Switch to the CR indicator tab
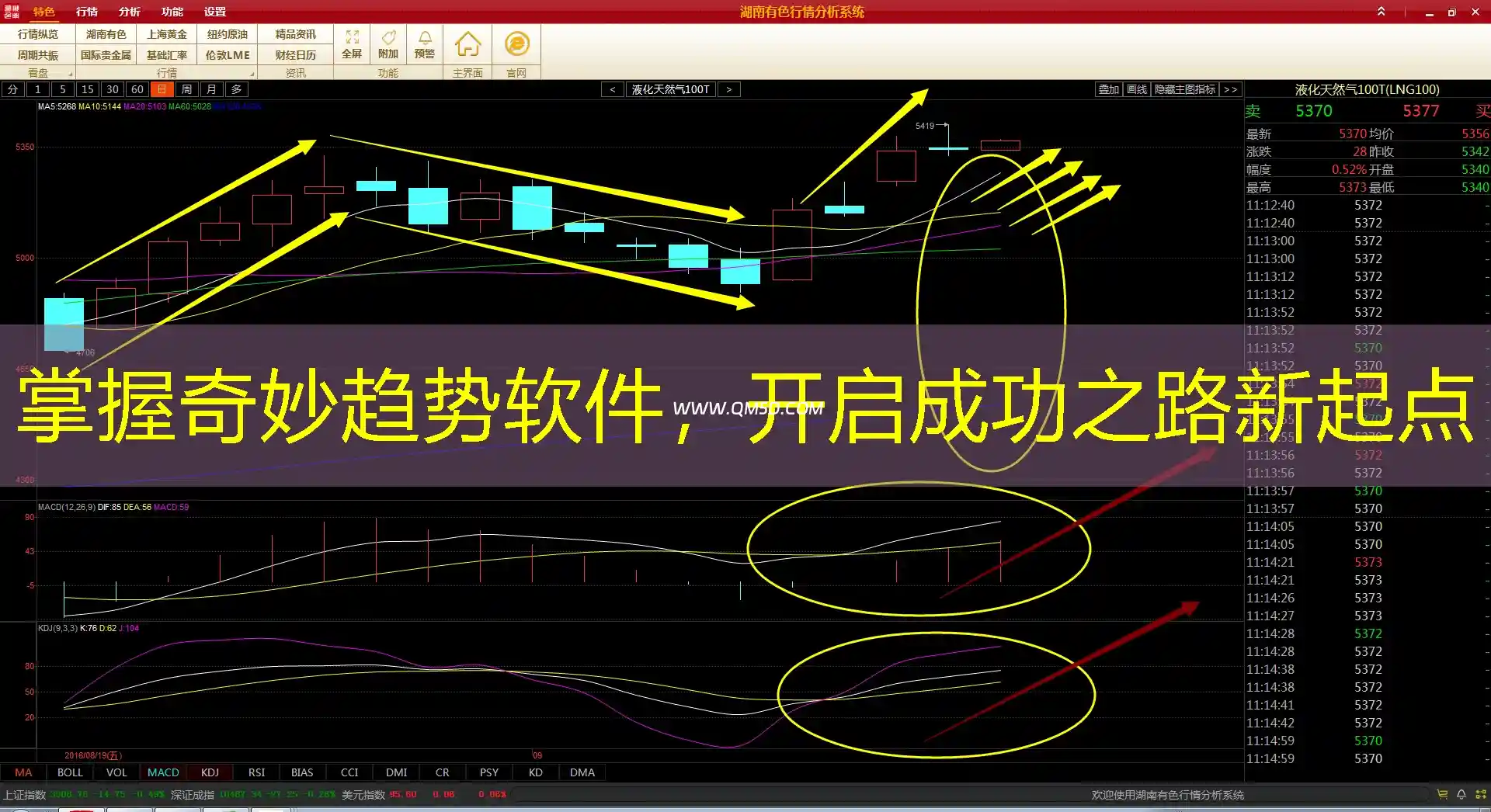The height and width of the screenshot is (812, 1491). click(x=442, y=772)
